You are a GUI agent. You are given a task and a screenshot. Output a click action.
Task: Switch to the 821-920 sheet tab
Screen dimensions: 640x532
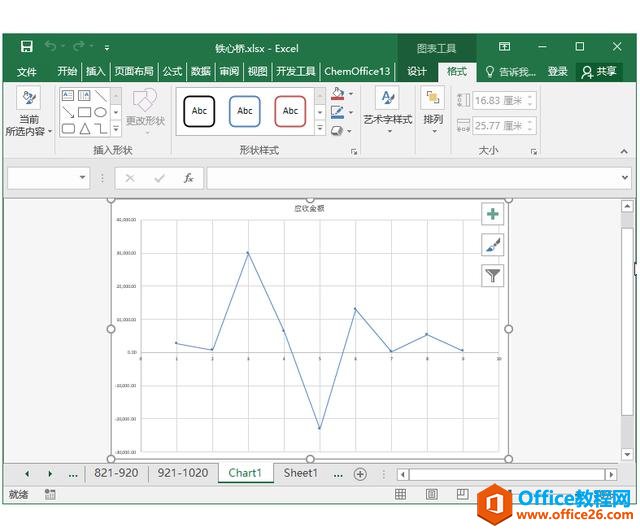point(116,473)
